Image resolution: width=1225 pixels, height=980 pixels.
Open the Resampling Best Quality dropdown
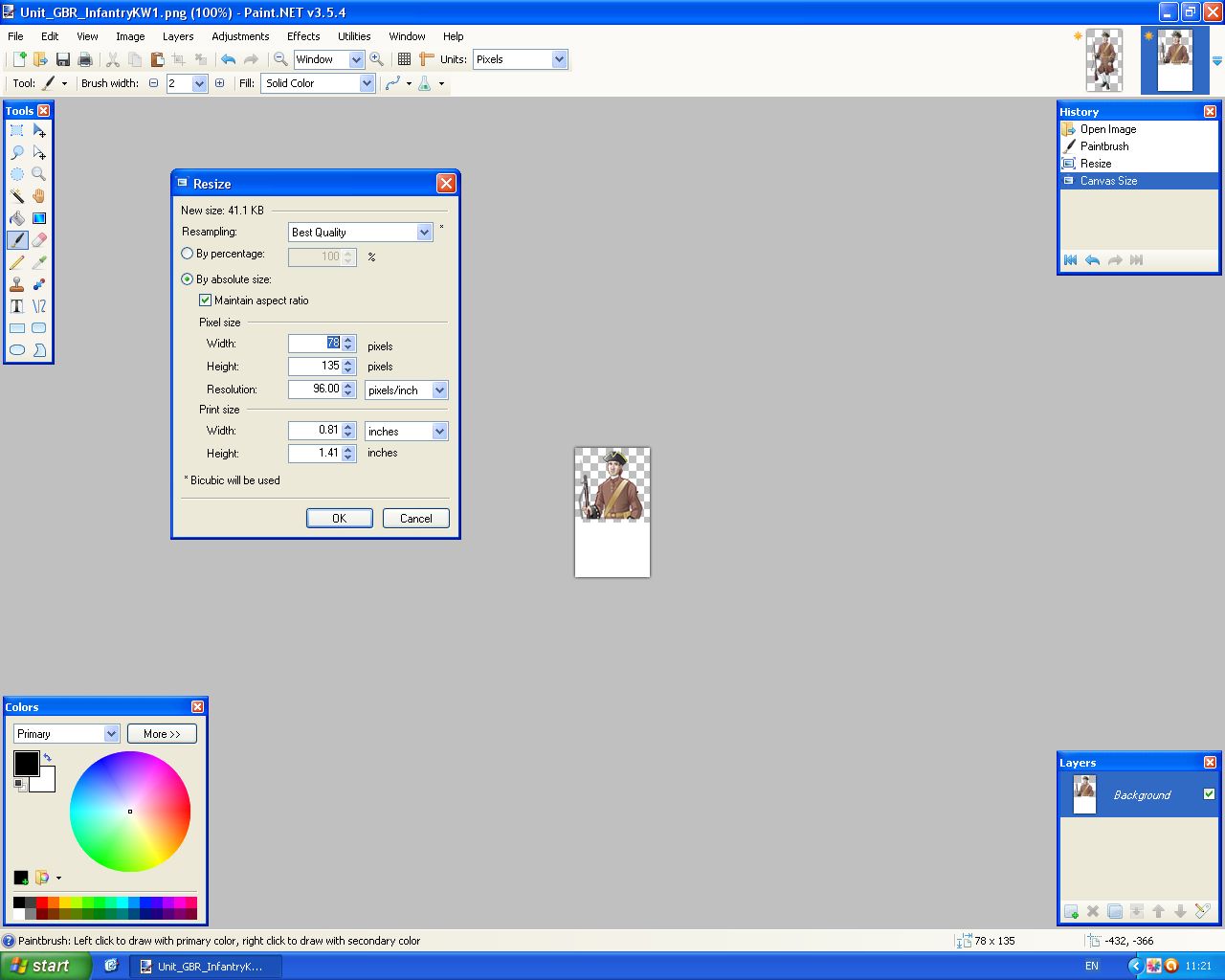(x=424, y=233)
